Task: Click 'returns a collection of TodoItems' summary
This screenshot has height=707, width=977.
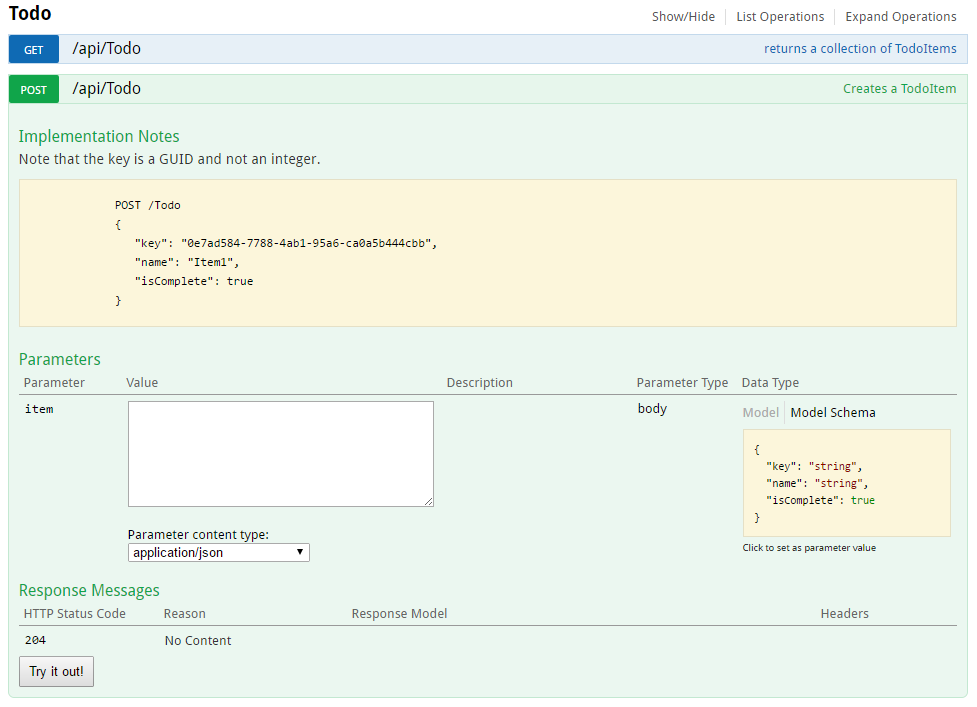Action: [x=860, y=49]
